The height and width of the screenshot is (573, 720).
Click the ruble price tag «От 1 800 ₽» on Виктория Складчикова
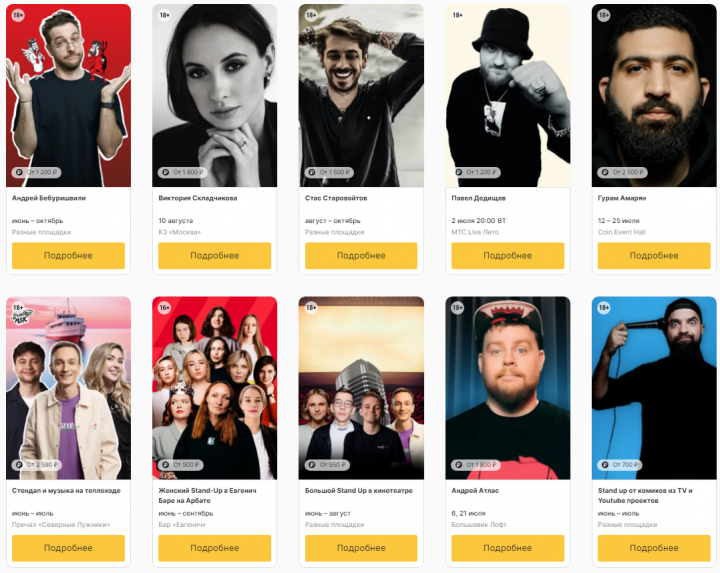pyautogui.click(x=183, y=172)
